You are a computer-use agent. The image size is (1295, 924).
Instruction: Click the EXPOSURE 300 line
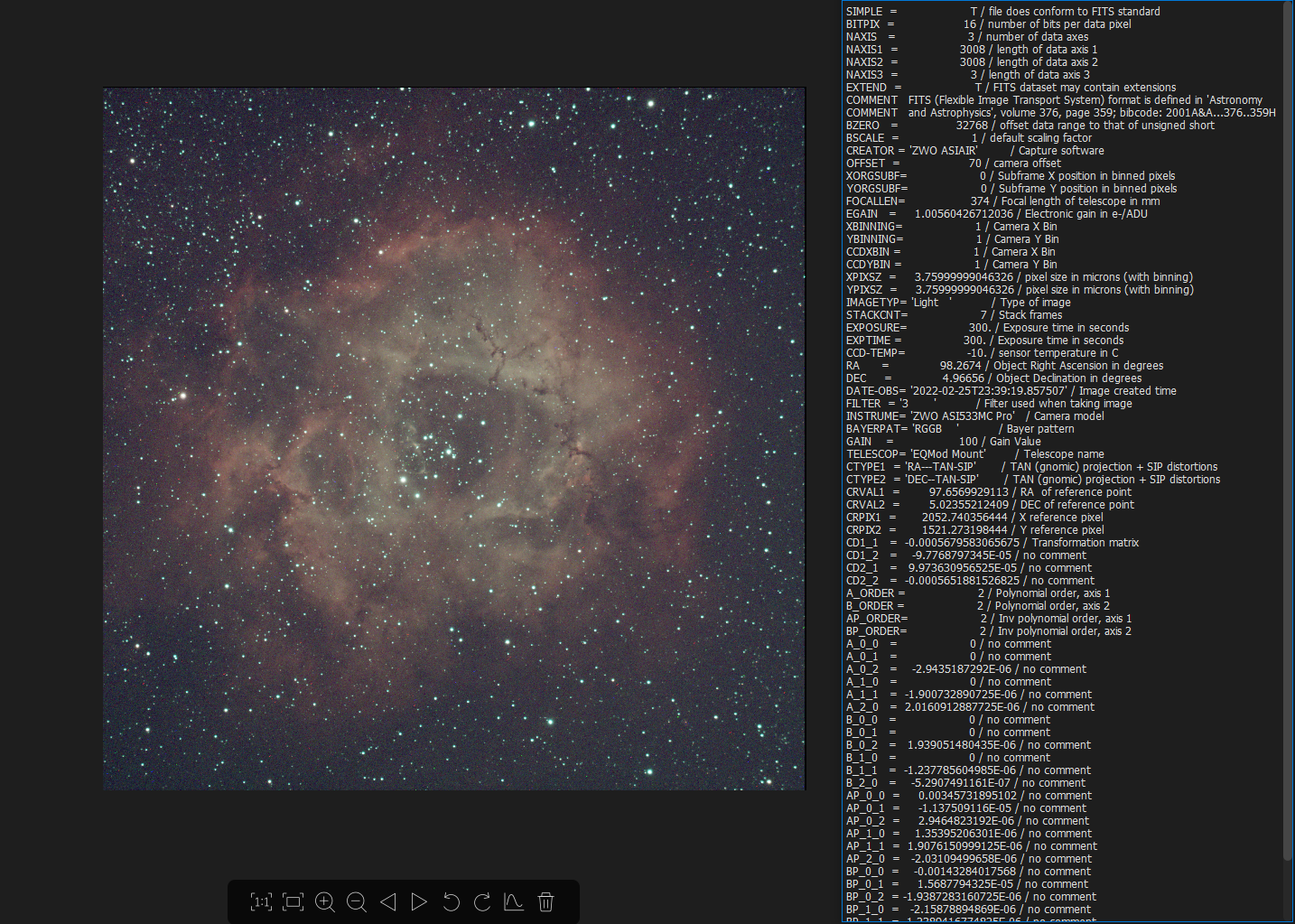click(988, 328)
